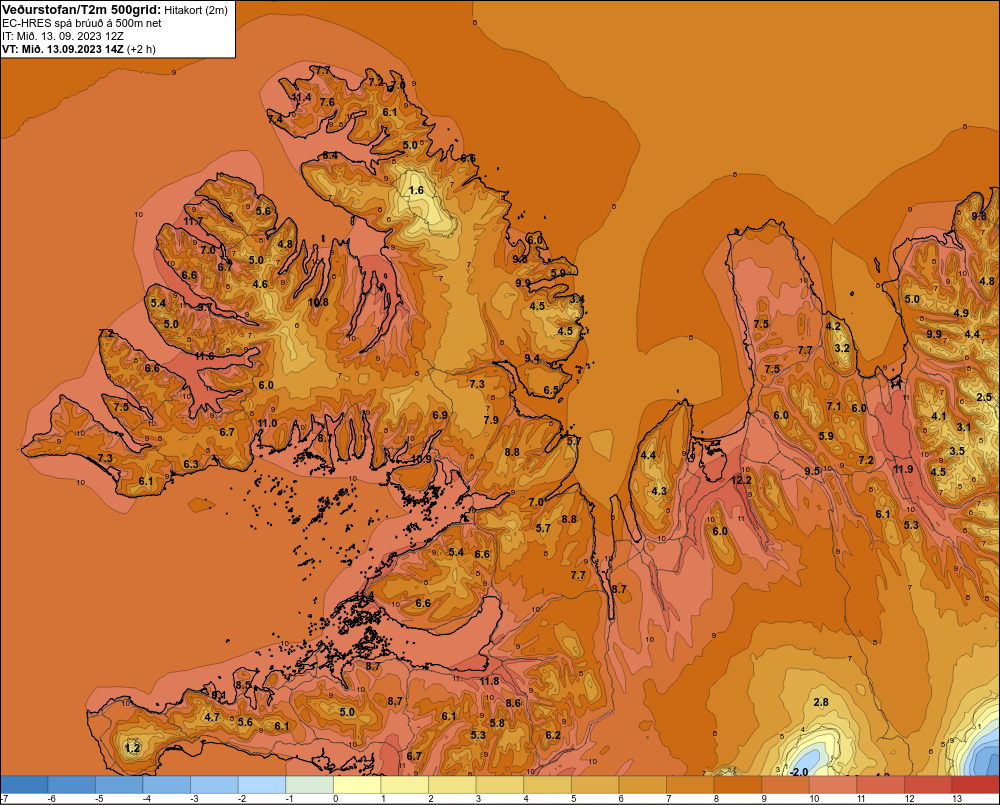Click the '1.6' temperature value on map
This screenshot has width=1000, height=805.
[416, 191]
